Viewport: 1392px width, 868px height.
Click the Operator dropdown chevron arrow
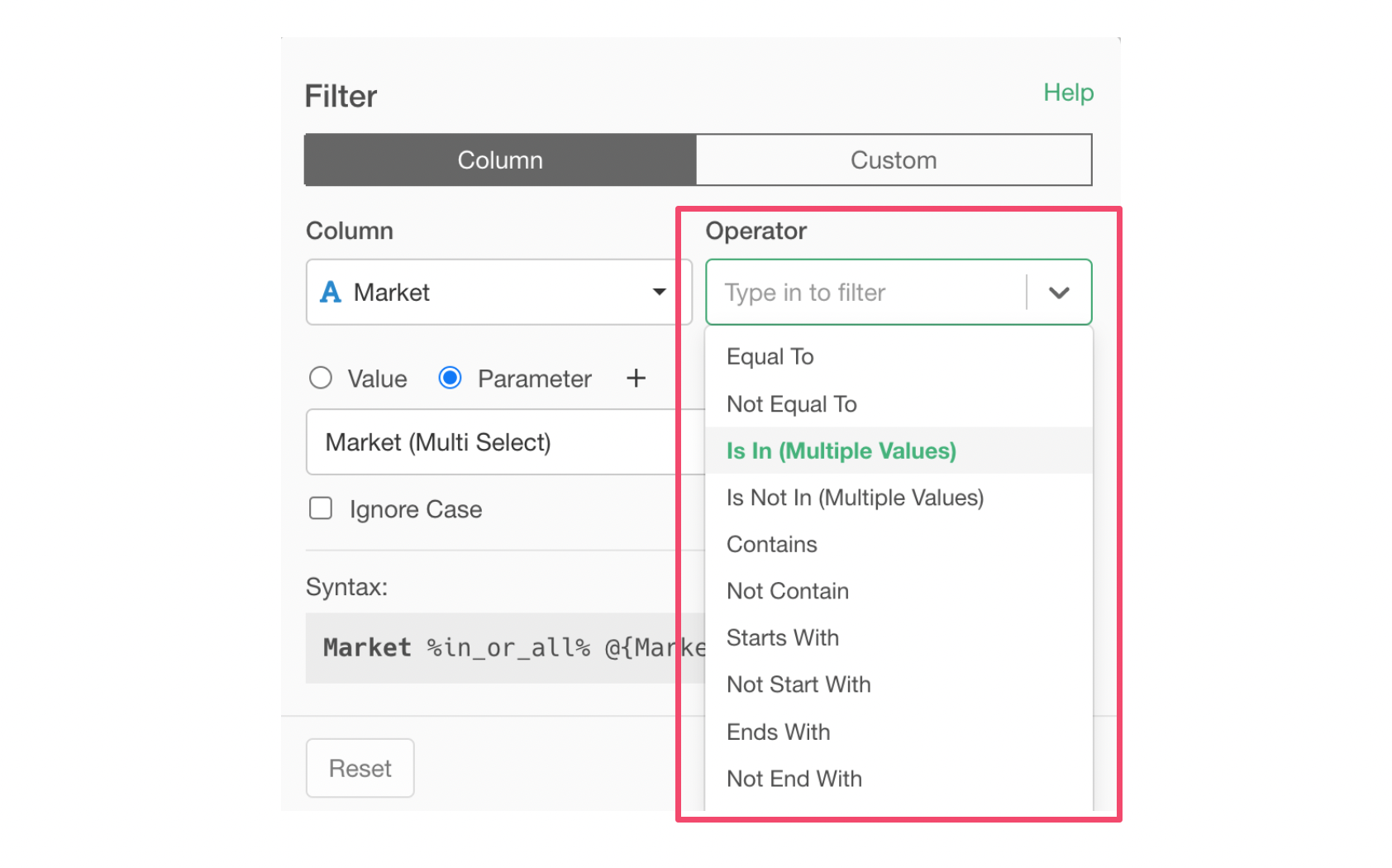(x=1059, y=293)
